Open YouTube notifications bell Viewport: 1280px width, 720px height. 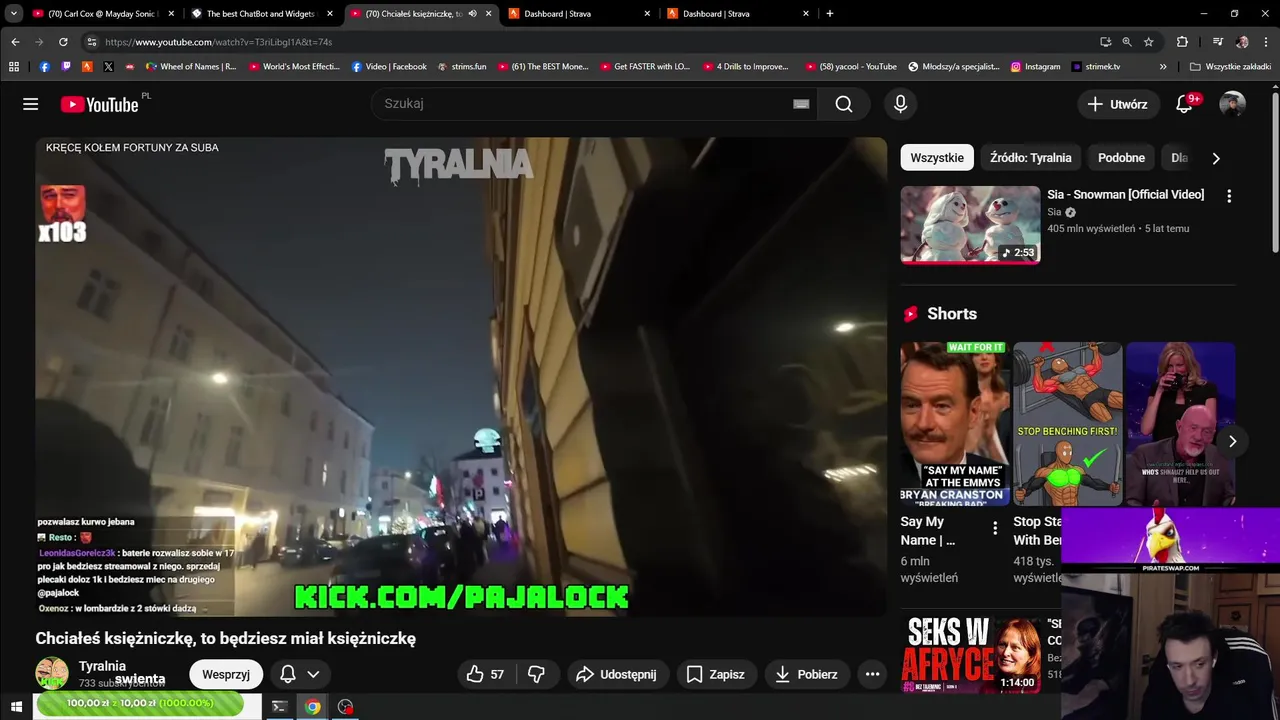(x=1185, y=104)
